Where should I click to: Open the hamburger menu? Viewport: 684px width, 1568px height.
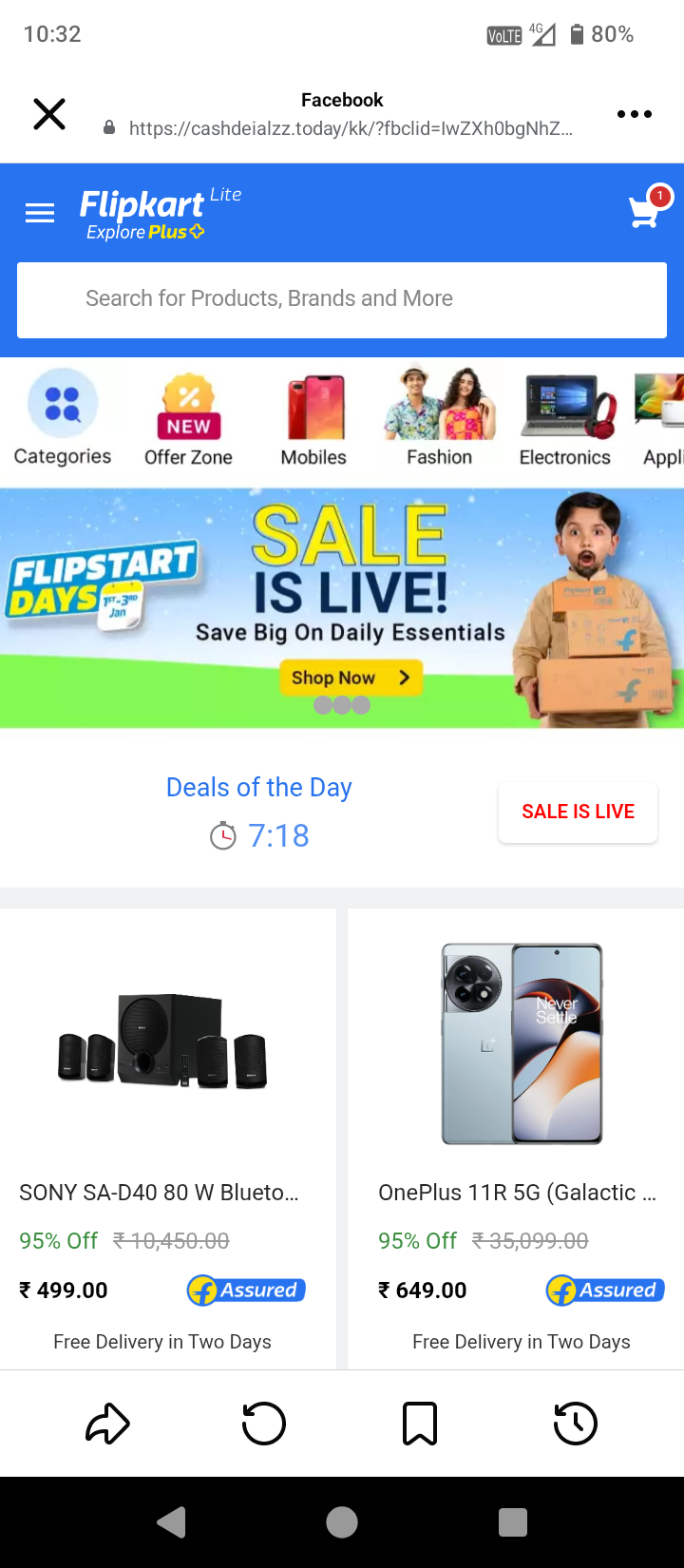40,214
